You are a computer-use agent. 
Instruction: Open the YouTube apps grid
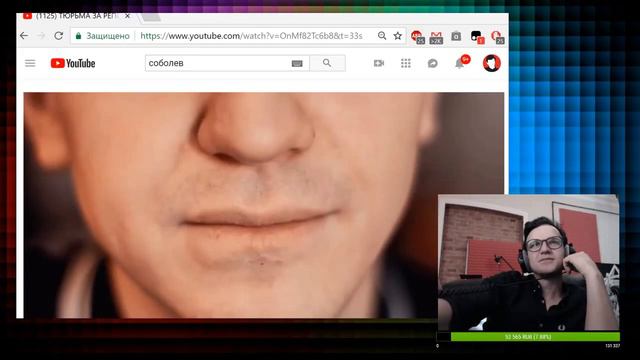[x=406, y=63]
